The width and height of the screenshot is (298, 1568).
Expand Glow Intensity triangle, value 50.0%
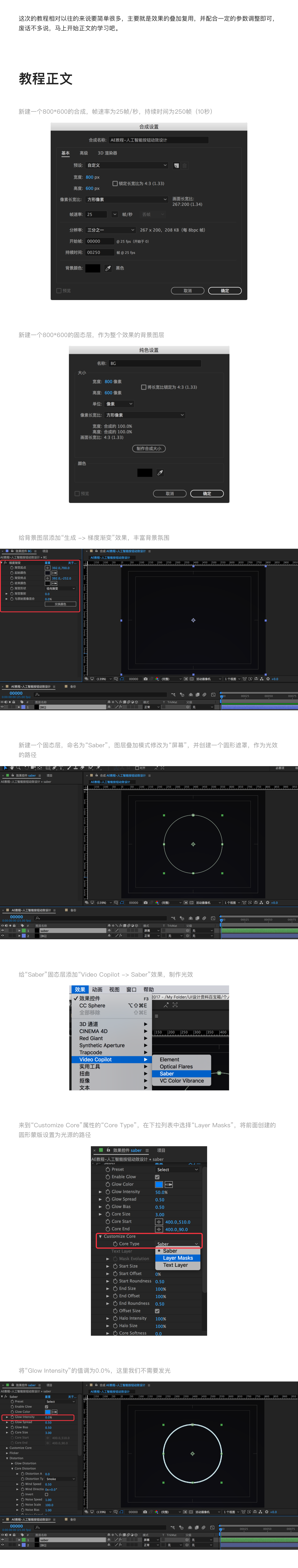click(101, 1192)
